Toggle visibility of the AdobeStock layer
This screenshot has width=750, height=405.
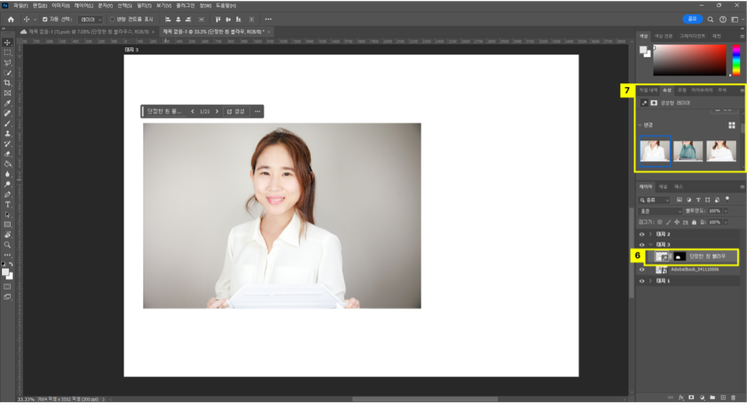[643, 270]
